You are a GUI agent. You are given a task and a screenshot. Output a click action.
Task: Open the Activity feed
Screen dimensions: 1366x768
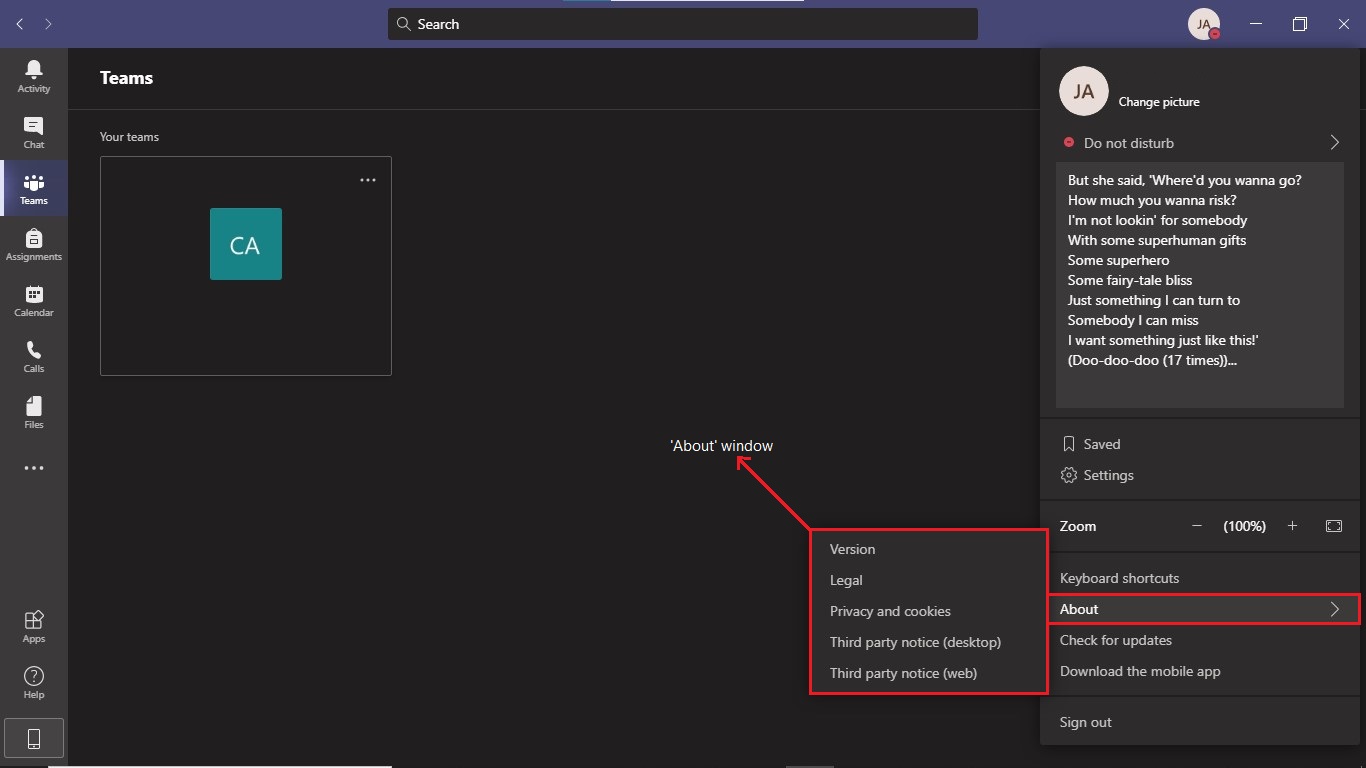click(34, 76)
